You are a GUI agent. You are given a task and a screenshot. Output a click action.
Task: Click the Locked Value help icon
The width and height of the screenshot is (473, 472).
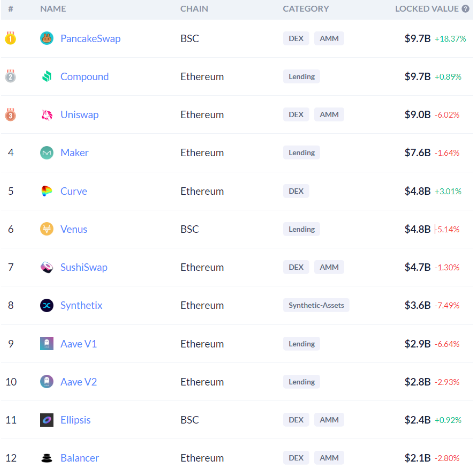click(x=465, y=9)
